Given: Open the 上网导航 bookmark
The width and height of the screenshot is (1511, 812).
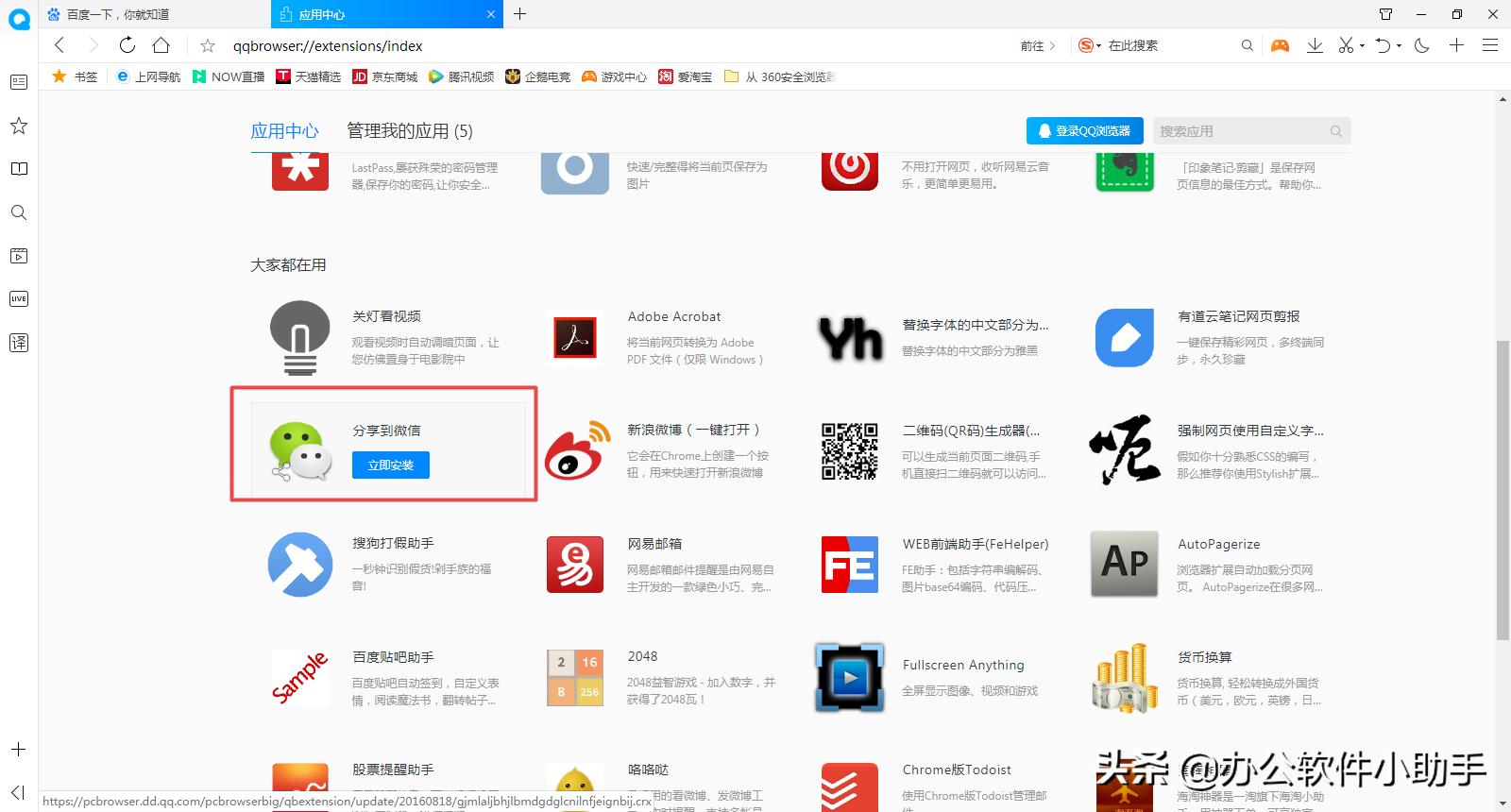Looking at the screenshot, I should (x=148, y=76).
